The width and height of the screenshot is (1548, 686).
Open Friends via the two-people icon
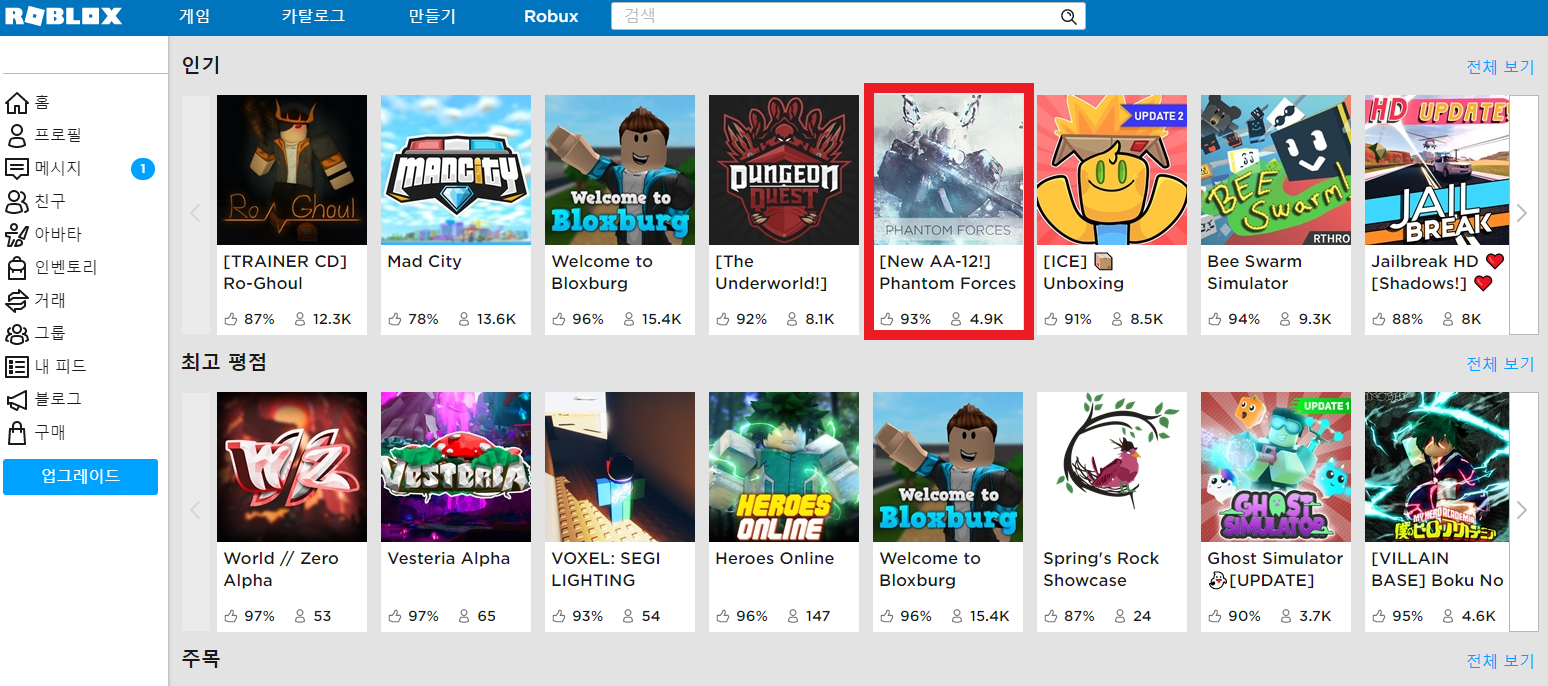point(16,201)
